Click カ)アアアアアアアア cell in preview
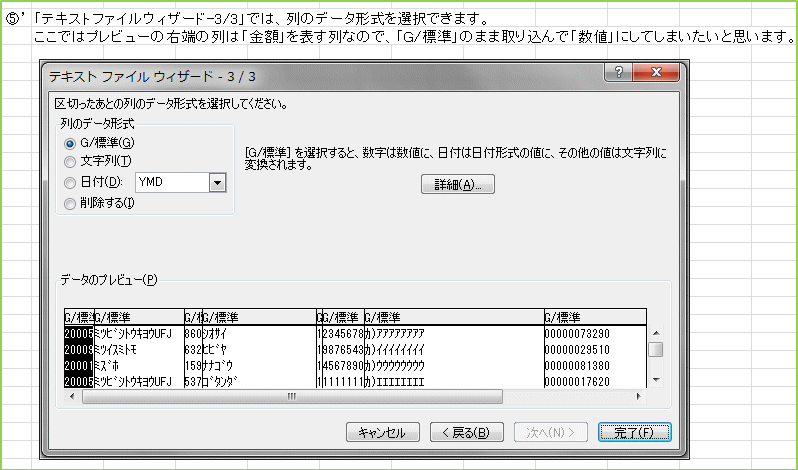The image size is (798, 470). click(x=394, y=334)
